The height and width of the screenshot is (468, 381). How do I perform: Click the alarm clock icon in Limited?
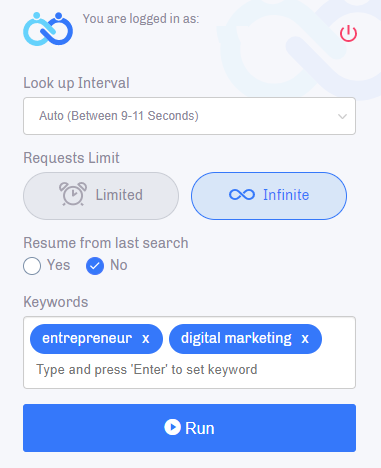[73, 194]
